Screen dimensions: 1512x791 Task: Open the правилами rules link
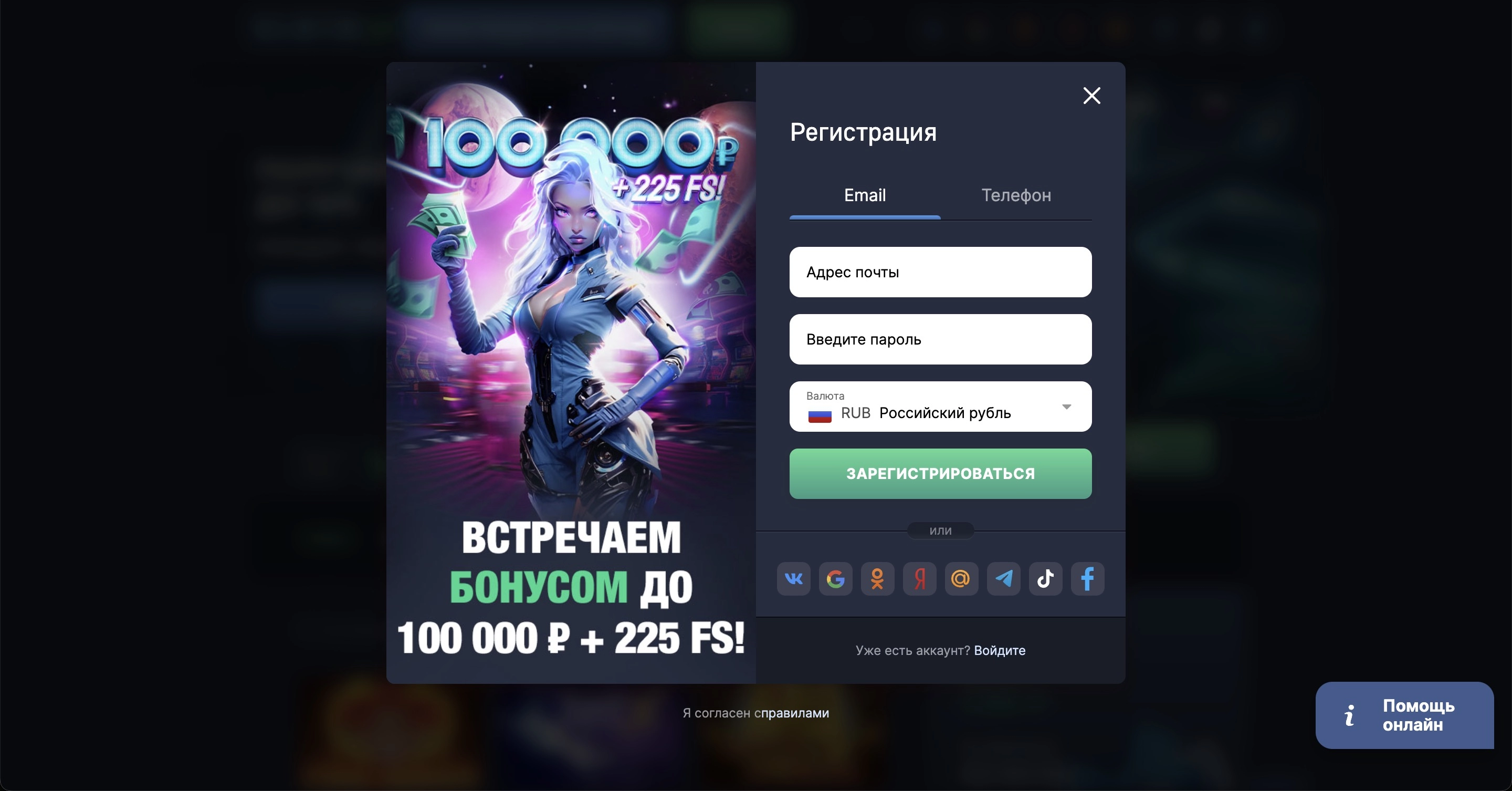pos(795,713)
